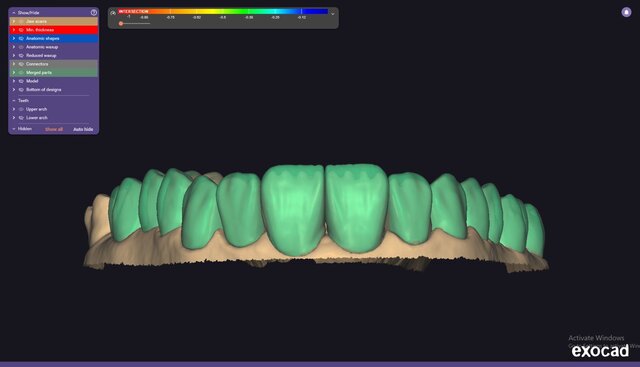The height and width of the screenshot is (367, 640).
Task: Open the notification bell icon
Action: [x=626, y=12]
